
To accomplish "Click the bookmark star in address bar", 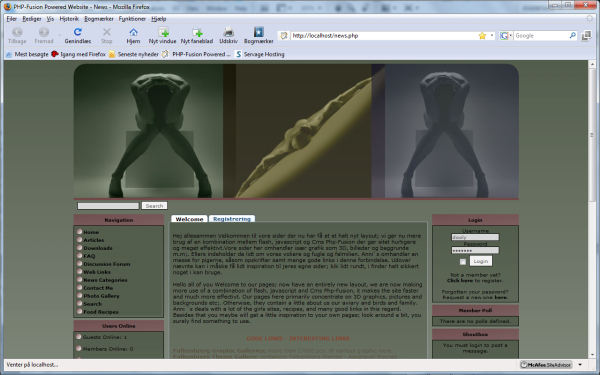I will [482, 36].
